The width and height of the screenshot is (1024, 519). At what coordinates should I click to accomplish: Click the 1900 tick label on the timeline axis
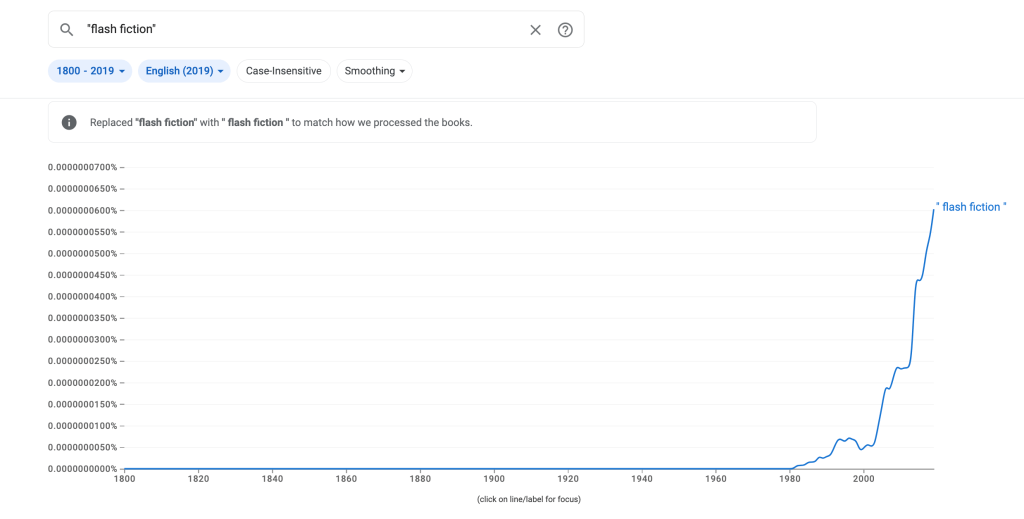click(x=494, y=480)
